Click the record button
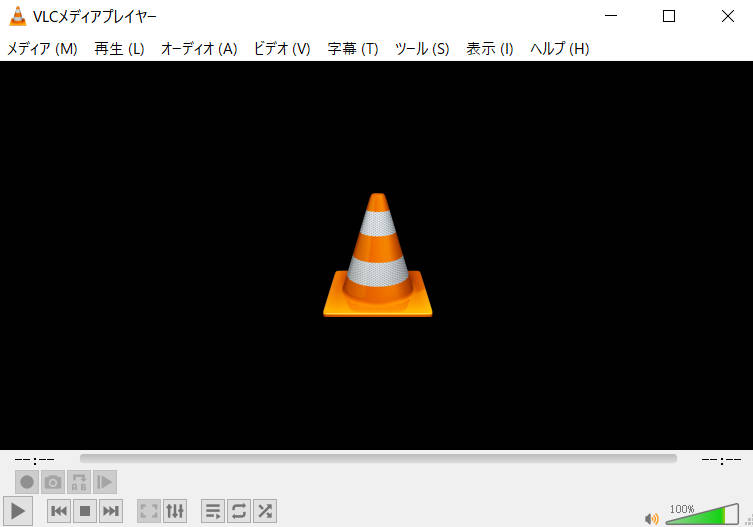This screenshot has width=753, height=527. click(27, 482)
